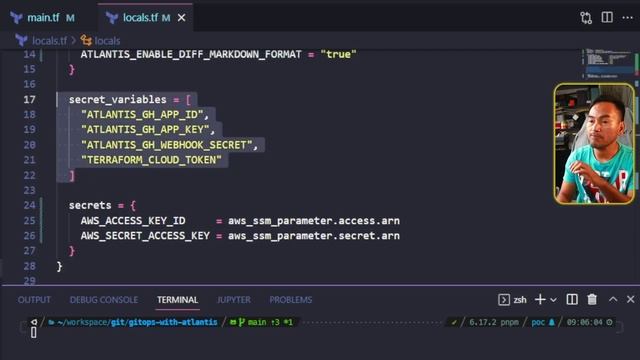Viewport: 640px width, 360px height.
Task: Click the 6.17.2 pnpm prompt segment
Action: [494, 322]
